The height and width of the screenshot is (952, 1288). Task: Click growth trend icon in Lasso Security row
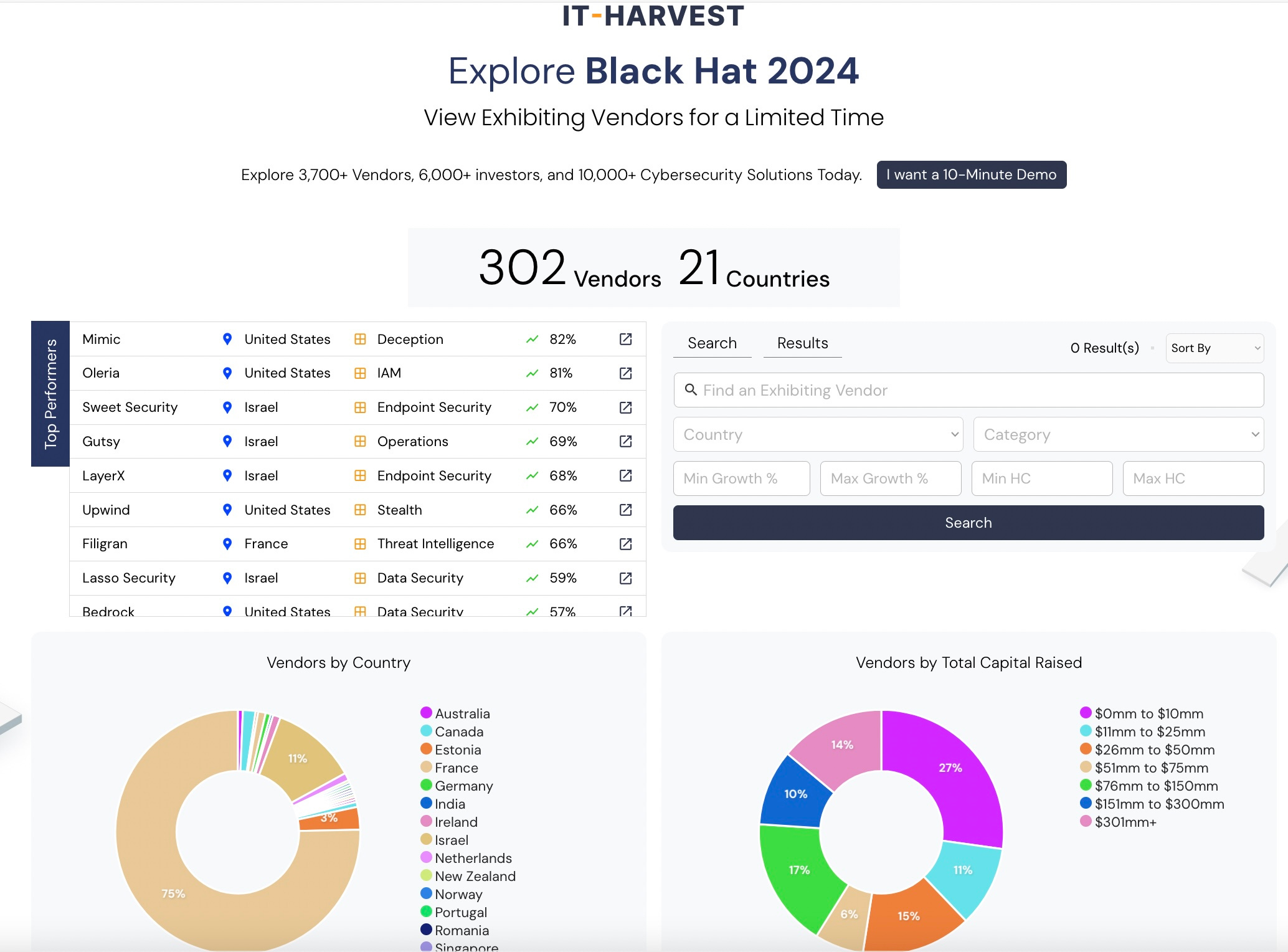tap(532, 578)
